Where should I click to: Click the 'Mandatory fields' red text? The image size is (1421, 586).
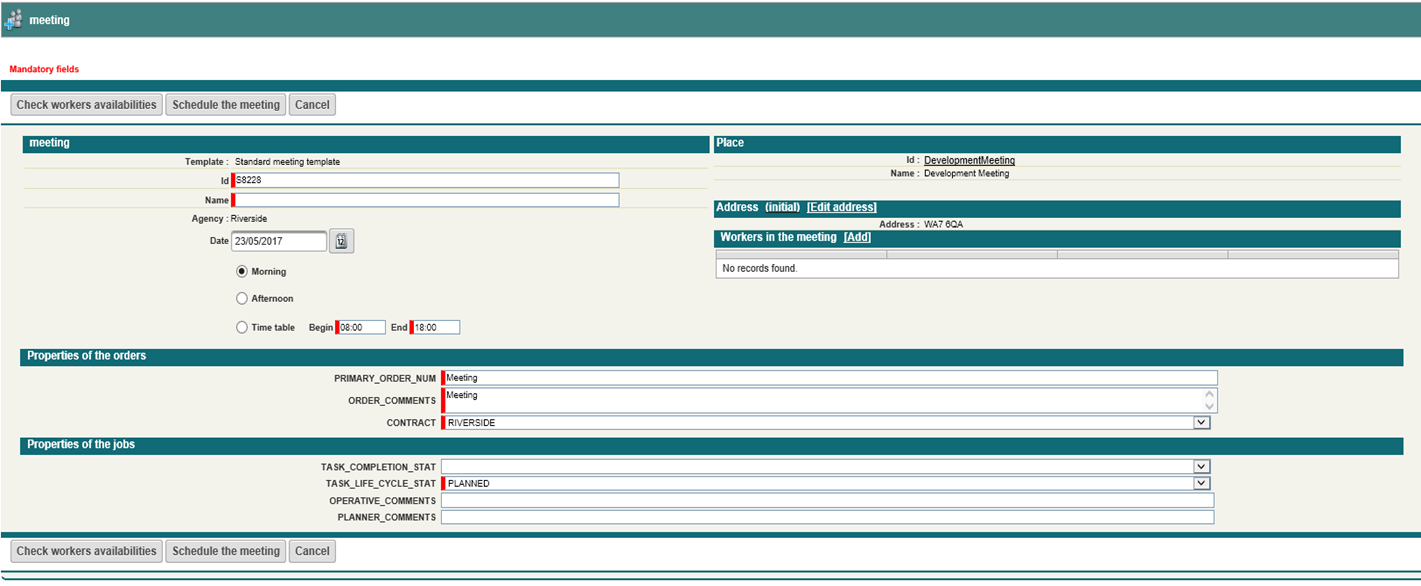pos(44,70)
